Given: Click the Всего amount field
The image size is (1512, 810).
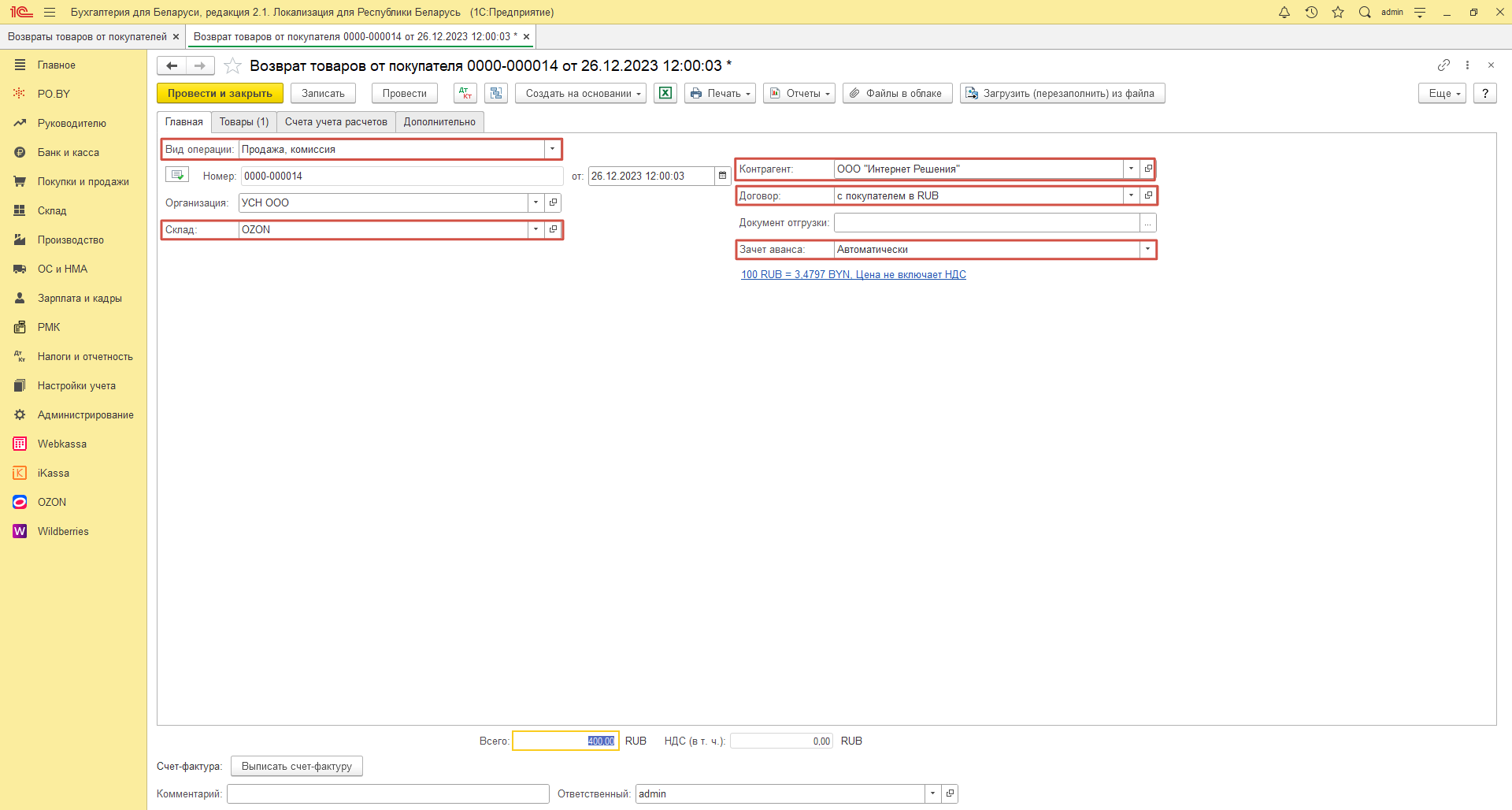Looking at the screenshot, I should point(565,741).
